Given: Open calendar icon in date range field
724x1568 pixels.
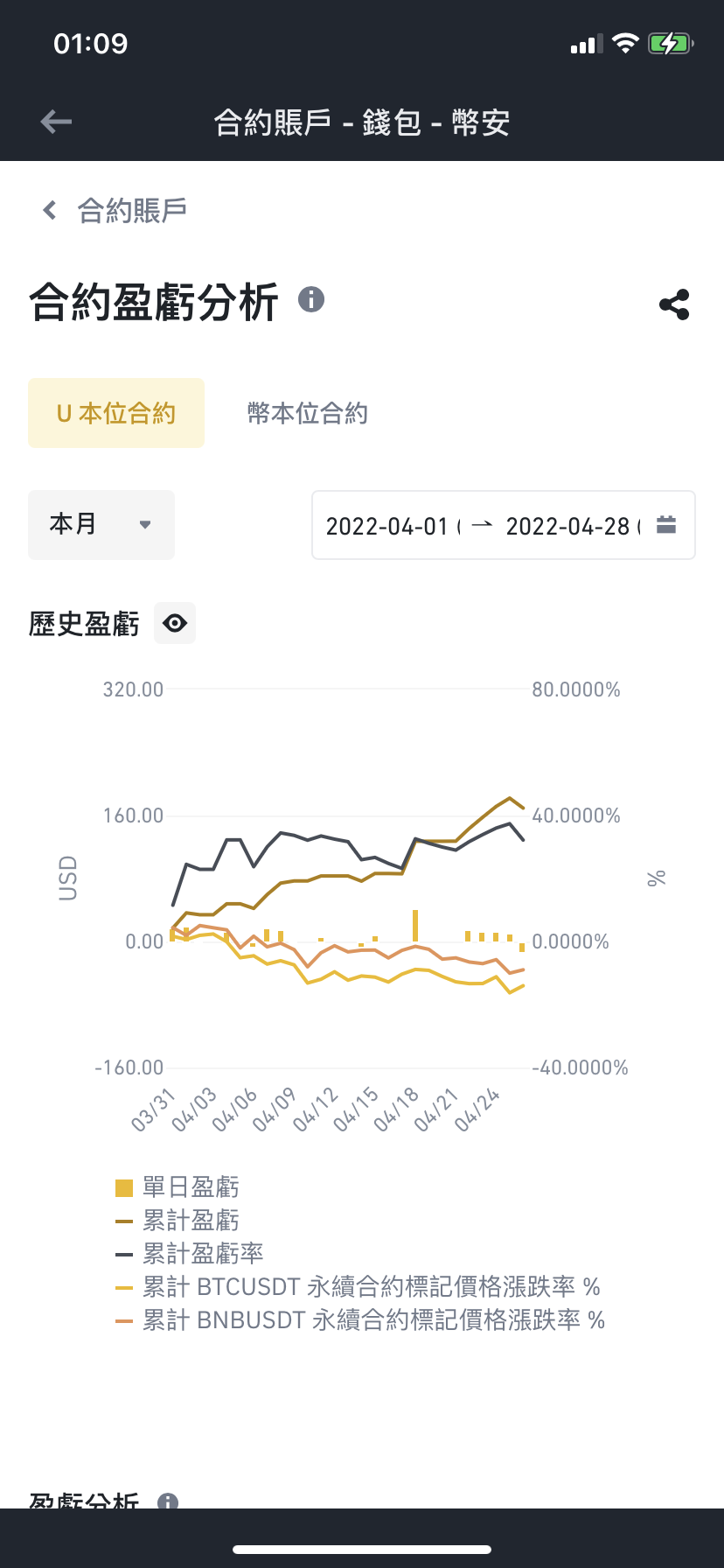Looking at the screenshot, I should click(x=666, y=525).
